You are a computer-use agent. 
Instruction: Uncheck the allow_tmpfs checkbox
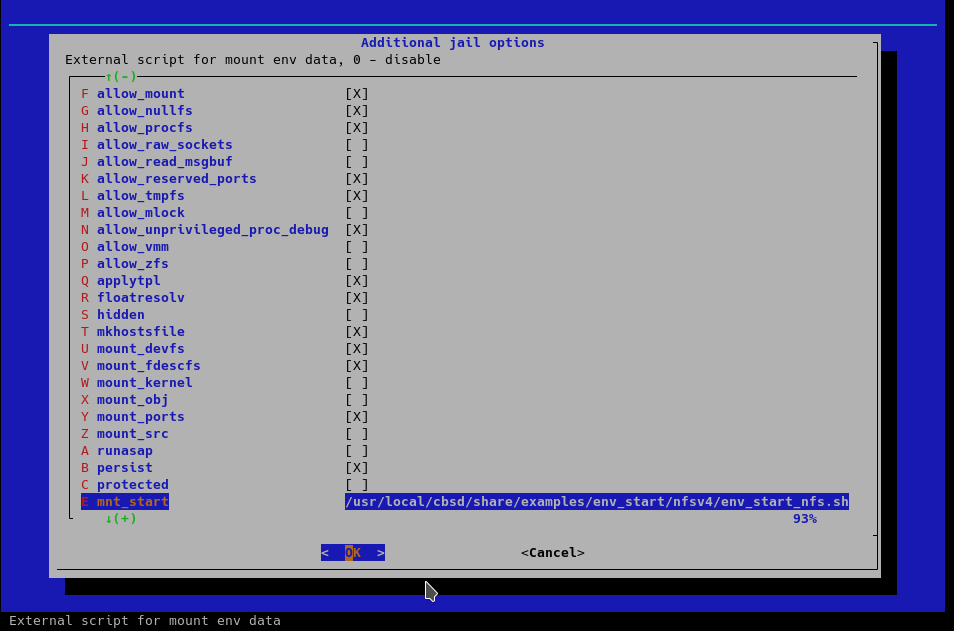tap(357, 196)
